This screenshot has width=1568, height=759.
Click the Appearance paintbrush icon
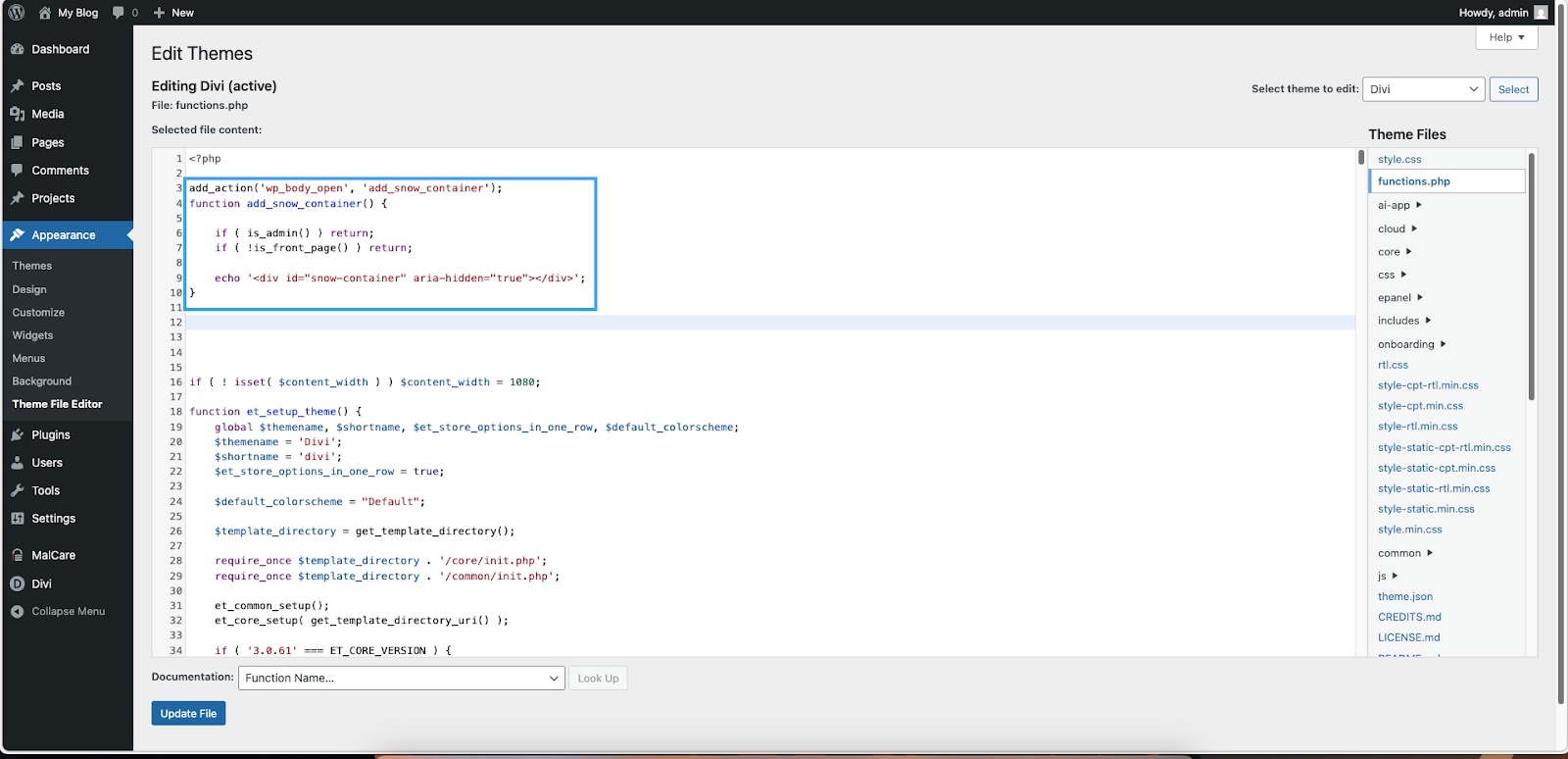pos(18,235)
